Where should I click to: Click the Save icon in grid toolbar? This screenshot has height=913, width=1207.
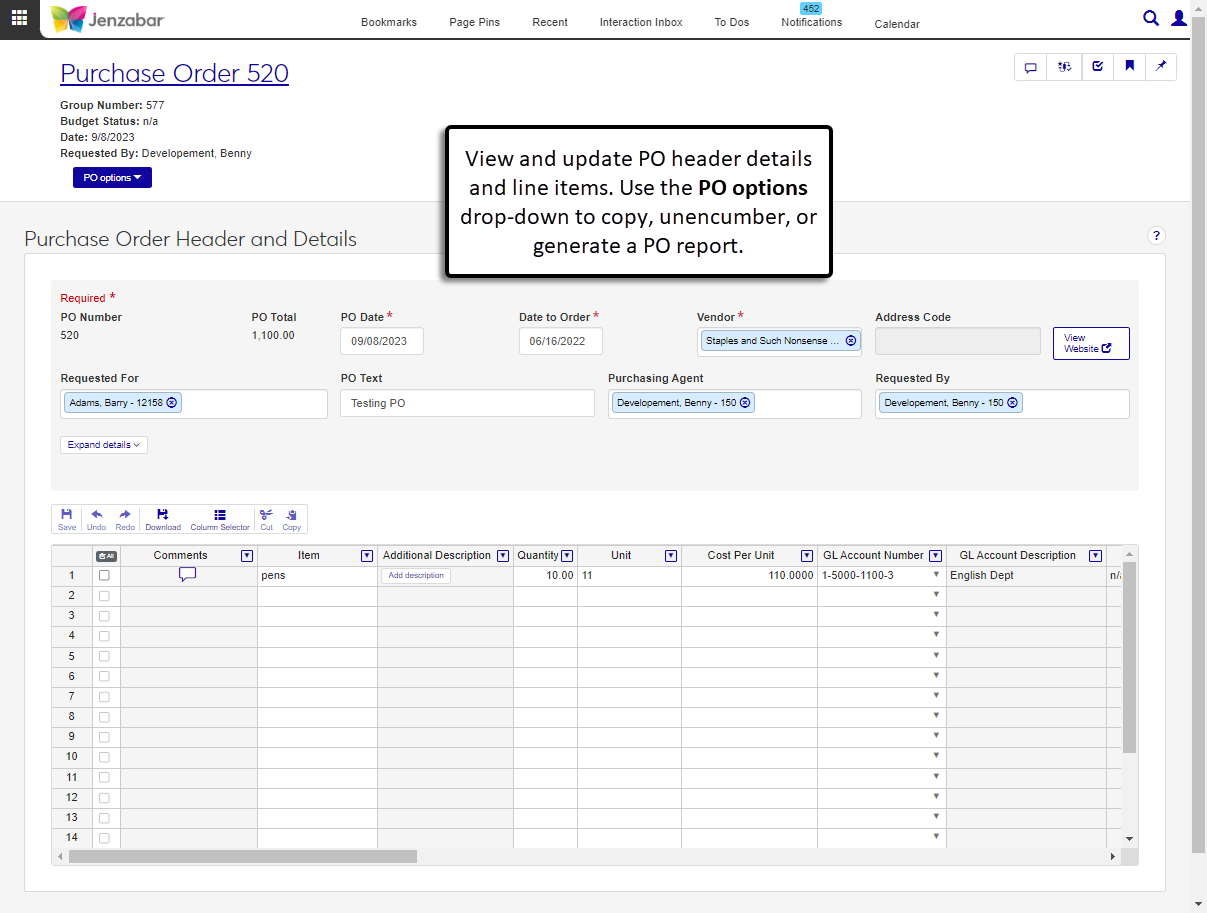pyautogui.click(x=67, y=518)
